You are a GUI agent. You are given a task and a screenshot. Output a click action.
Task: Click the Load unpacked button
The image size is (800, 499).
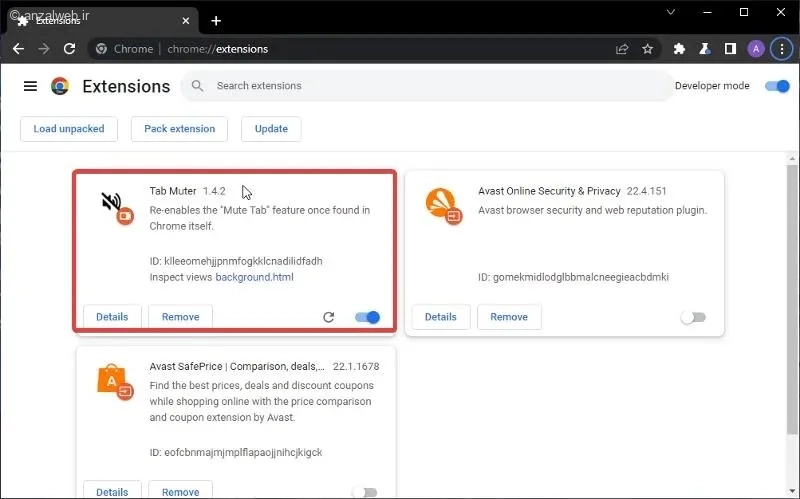pos(69,129)
